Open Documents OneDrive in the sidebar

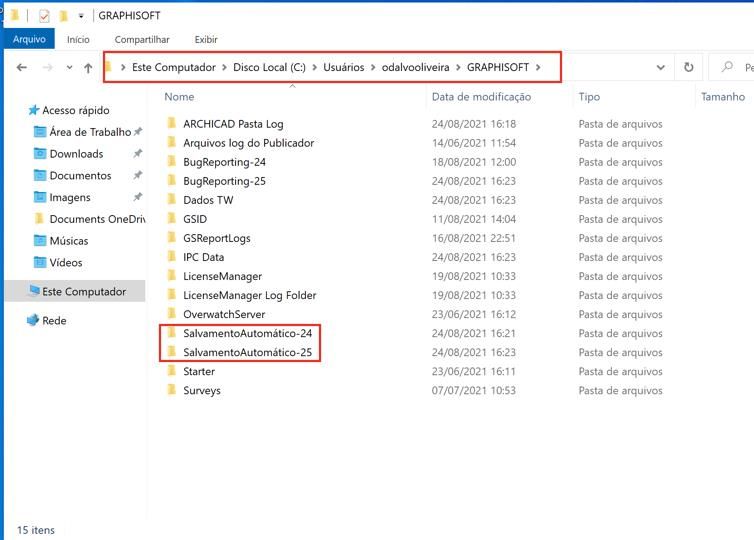click(97, 219)
